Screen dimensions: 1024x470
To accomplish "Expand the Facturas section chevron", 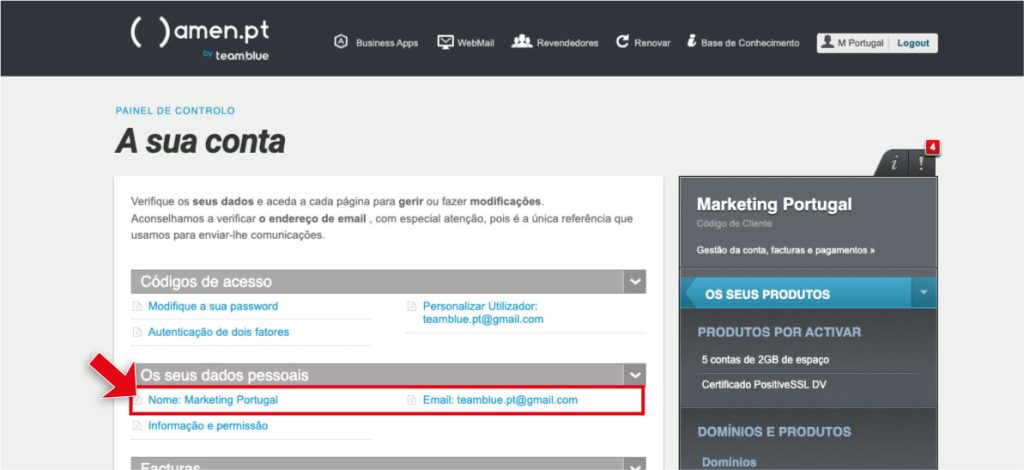I will pos(634,464).
